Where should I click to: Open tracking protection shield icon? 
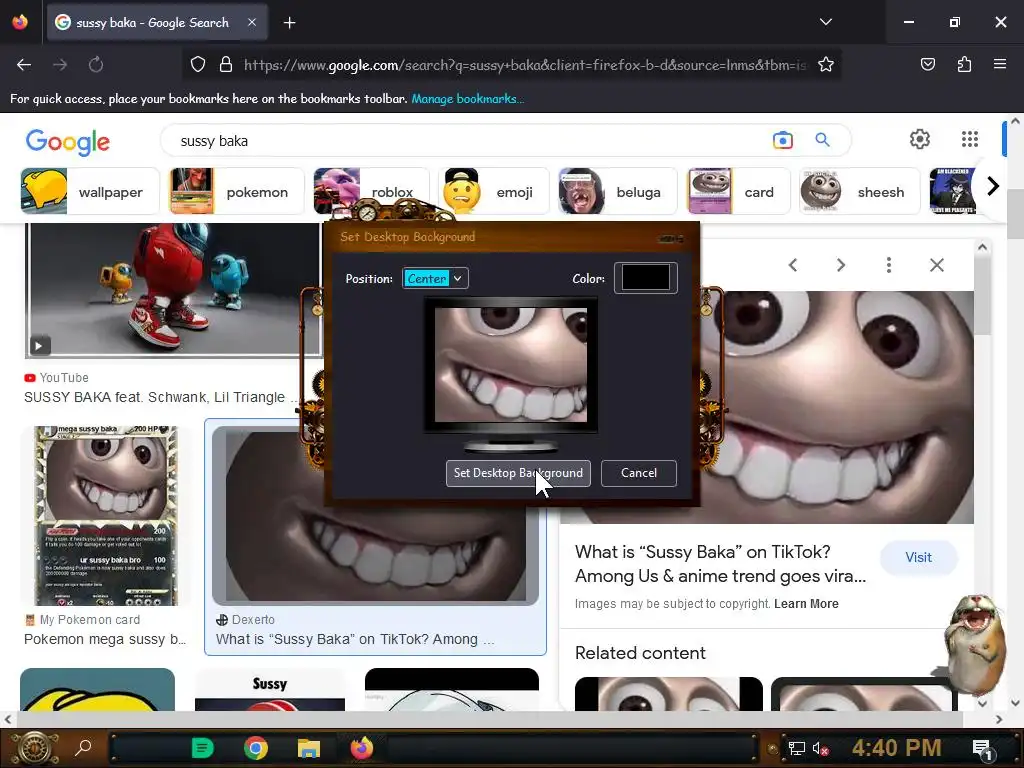click(x=198, y=65)
